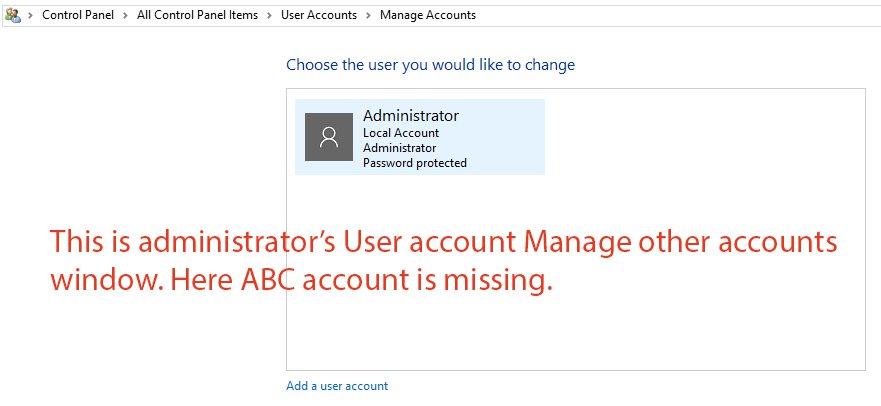This screenshot has width=881, height=406.
Task: Click the Local Account label on tile
Action: pyautogui.click(x=401, y=133)
